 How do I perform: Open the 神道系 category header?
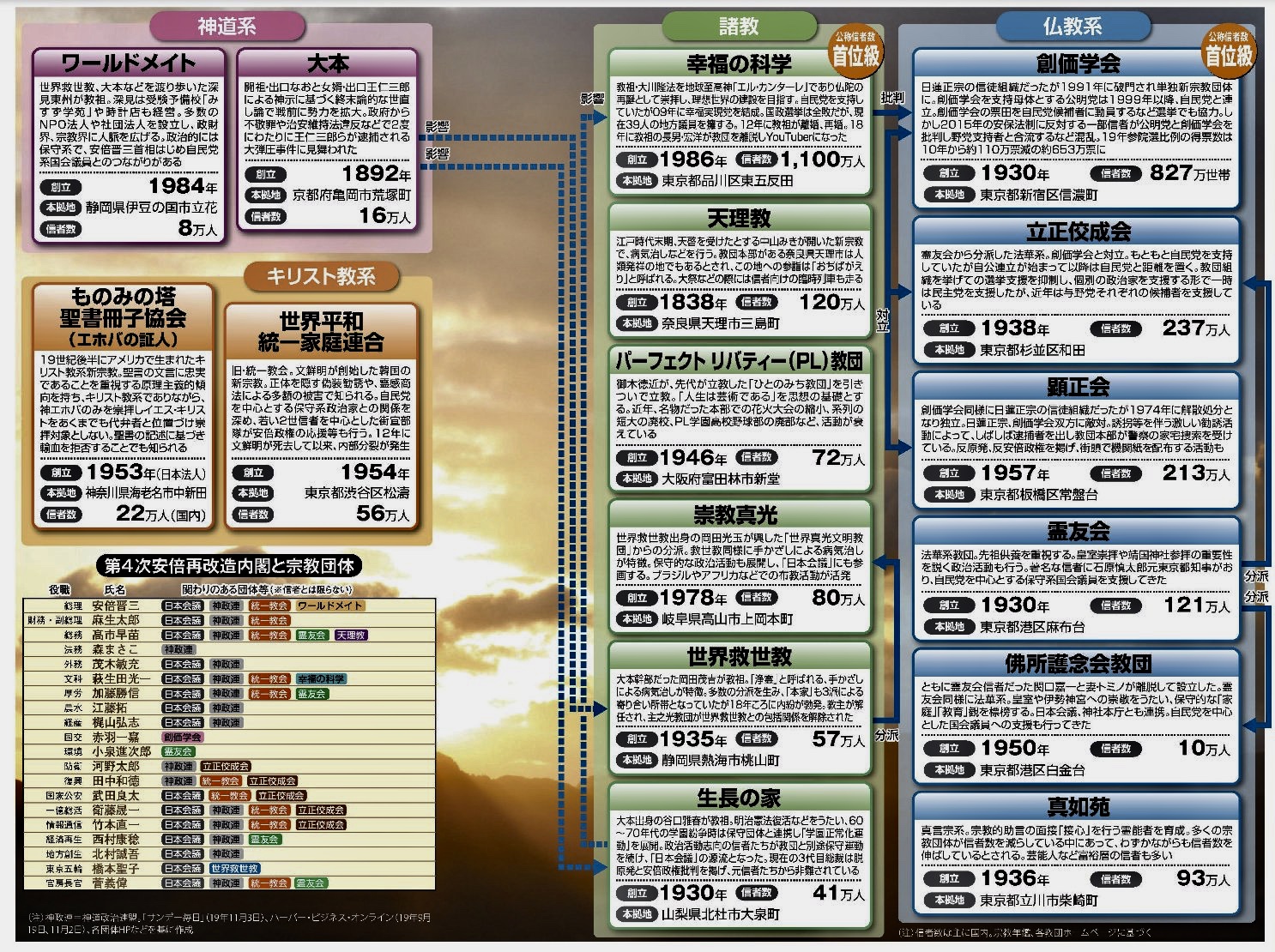tap(227, 27)
